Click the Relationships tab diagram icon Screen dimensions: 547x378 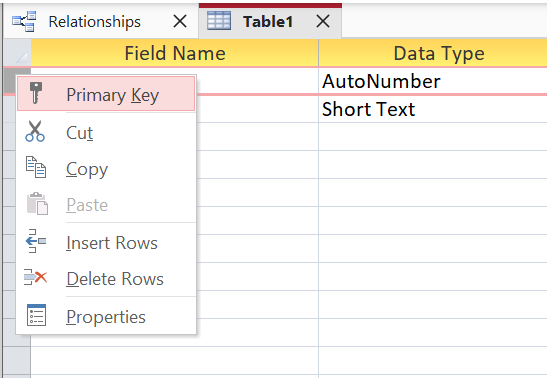[x=24, y=22]
